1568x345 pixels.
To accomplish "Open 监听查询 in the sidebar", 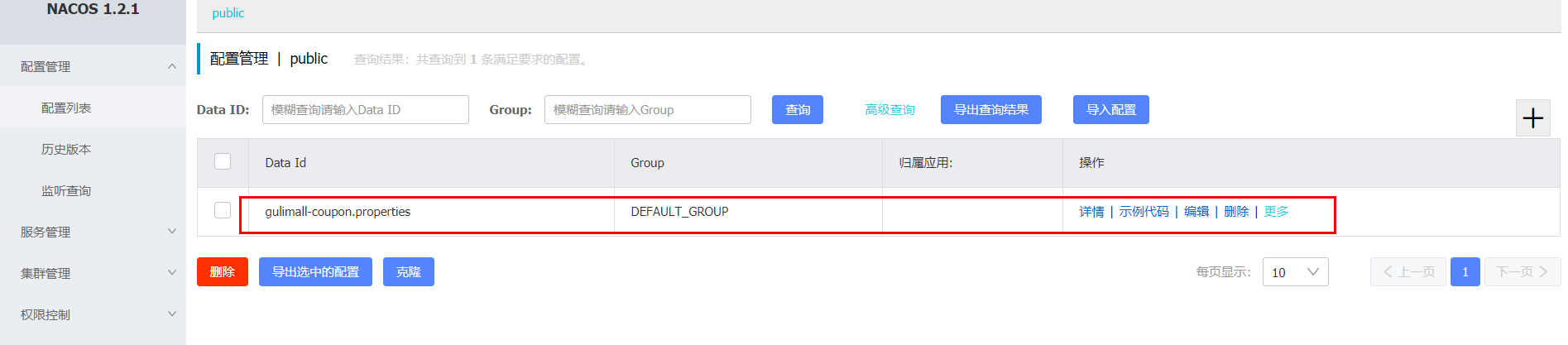I will (66, 190).
